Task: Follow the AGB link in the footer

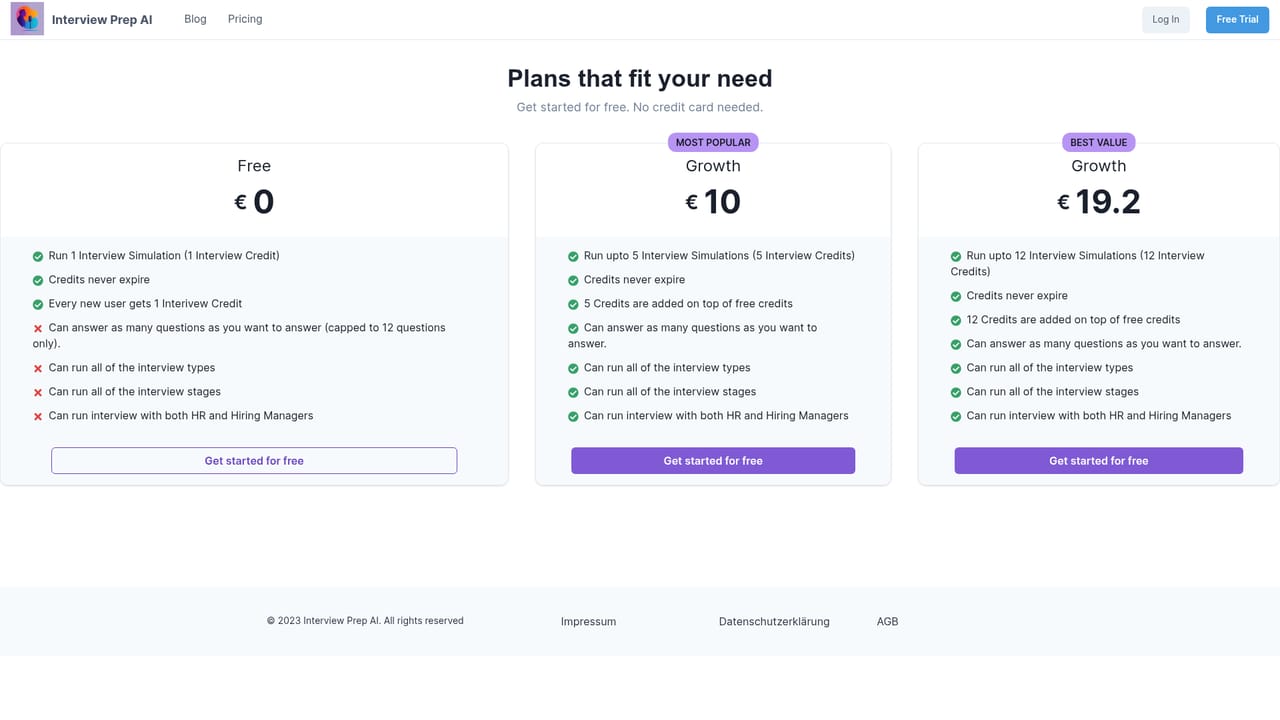Action: pyautogui.click(x=887, y=622)
